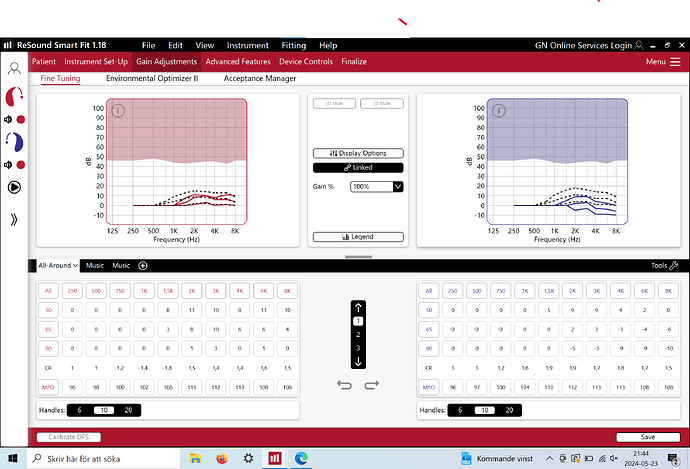The width and height of the screenshot is (690, 469).
Task: Set right-ear Handles to 6
Action: pyautogui.click(x=80, y=410)
